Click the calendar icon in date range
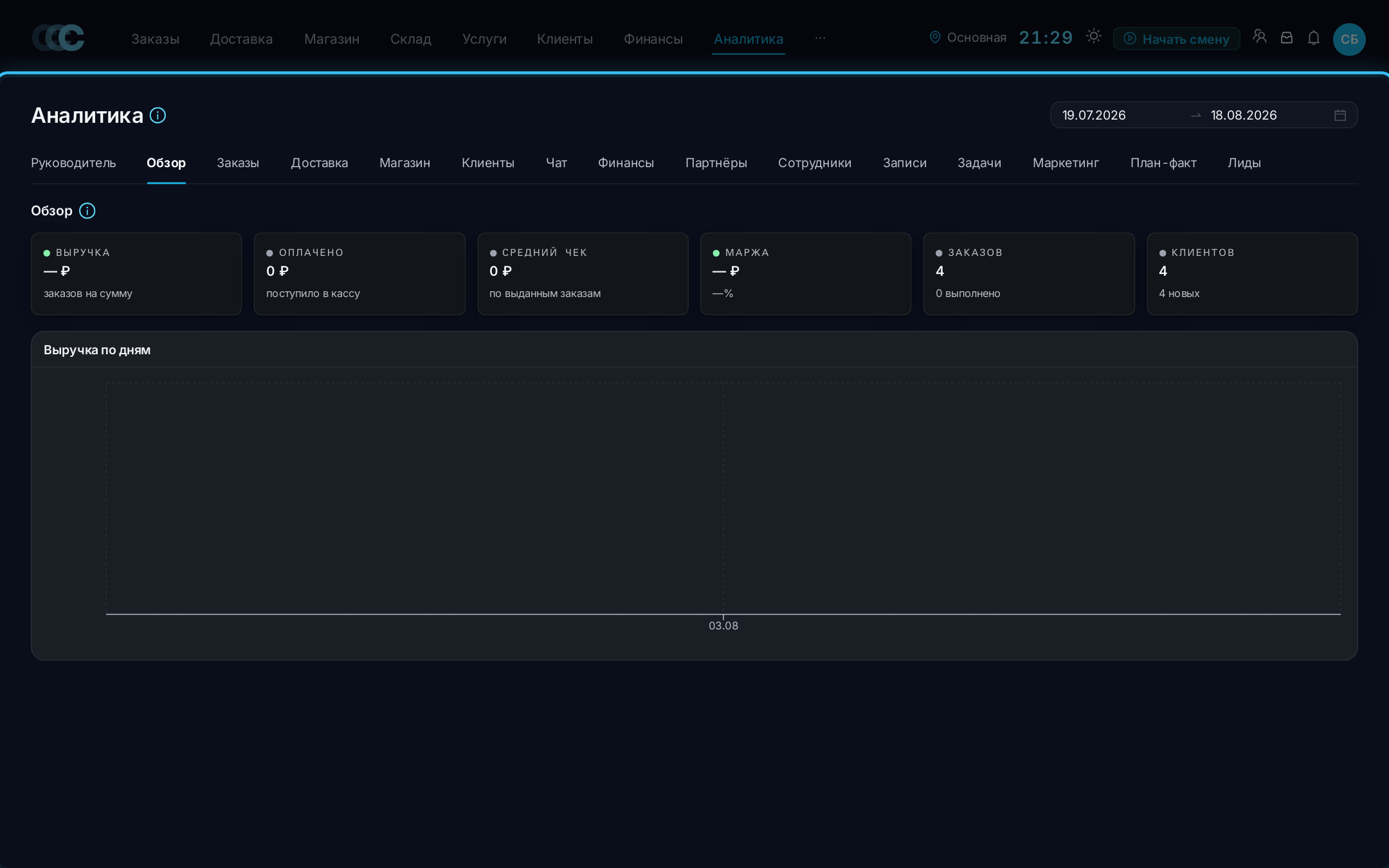The image size is (1389, 868). pos(1340,115)
